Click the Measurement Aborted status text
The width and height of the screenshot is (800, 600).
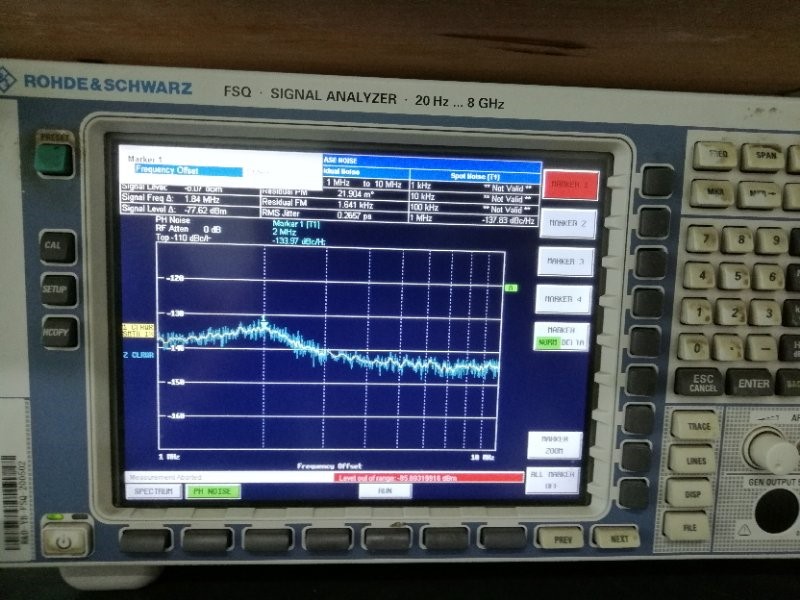[x=165, y=478]
